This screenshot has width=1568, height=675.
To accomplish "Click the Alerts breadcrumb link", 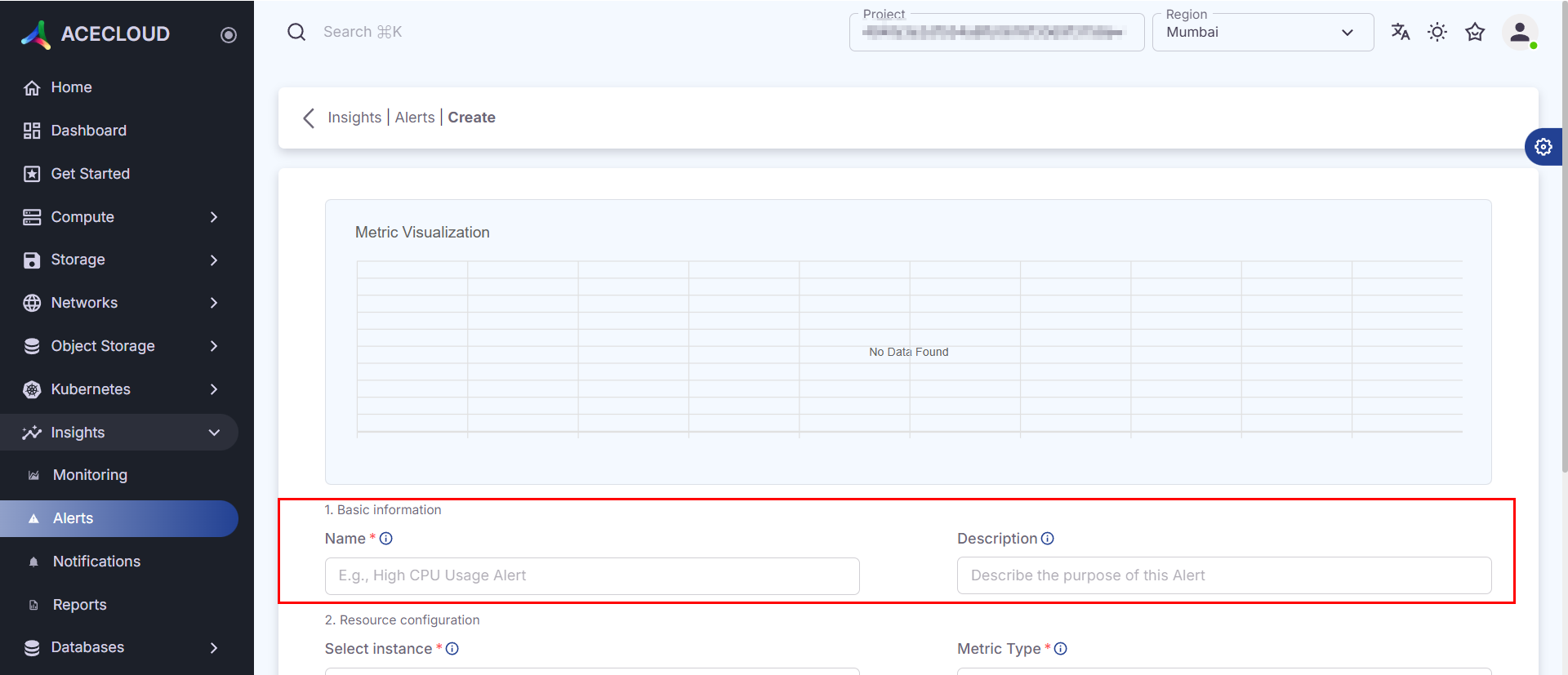I will click(415, 118).
